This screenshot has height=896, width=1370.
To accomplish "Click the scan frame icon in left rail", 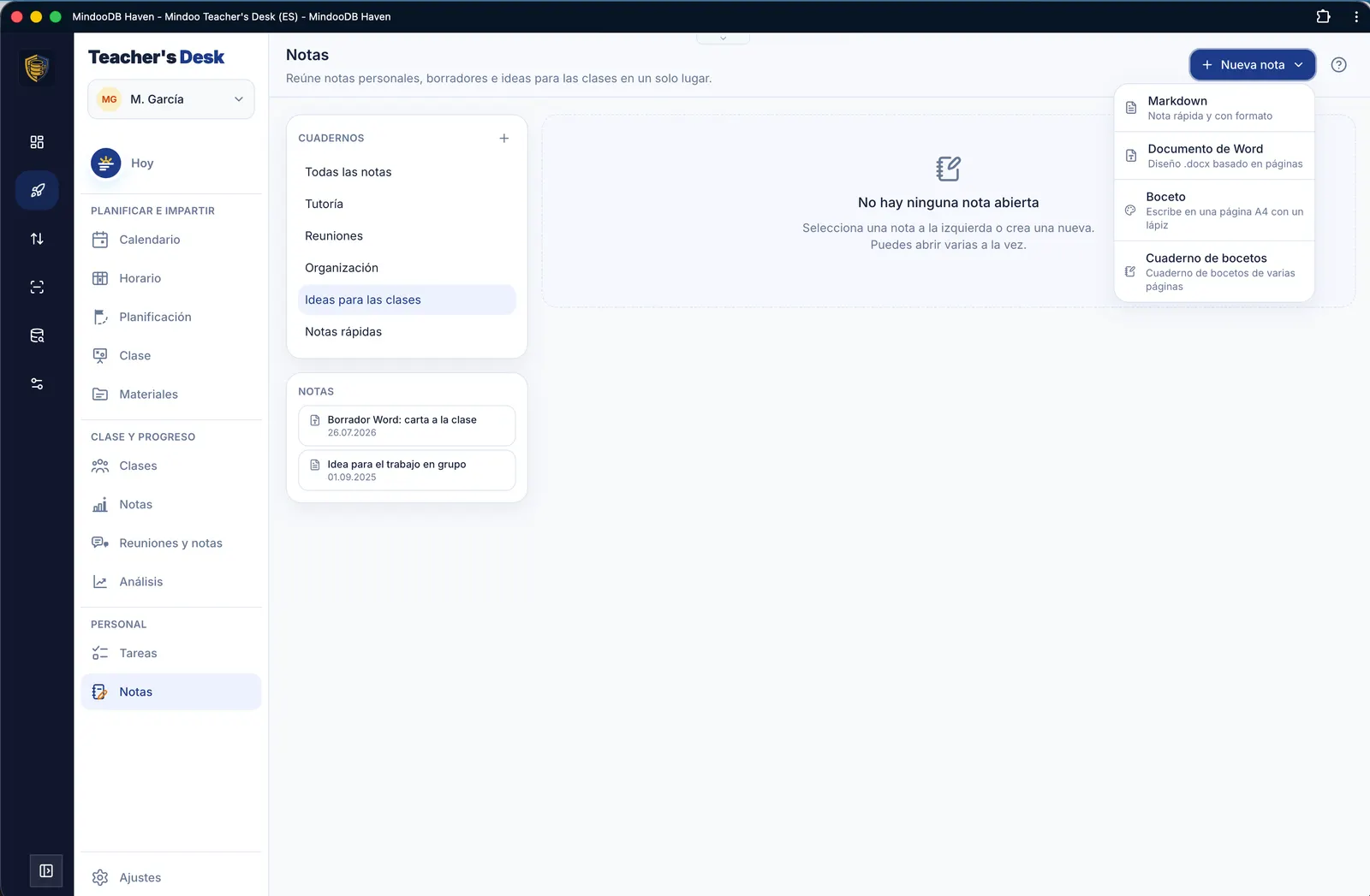I will (37, 288).
